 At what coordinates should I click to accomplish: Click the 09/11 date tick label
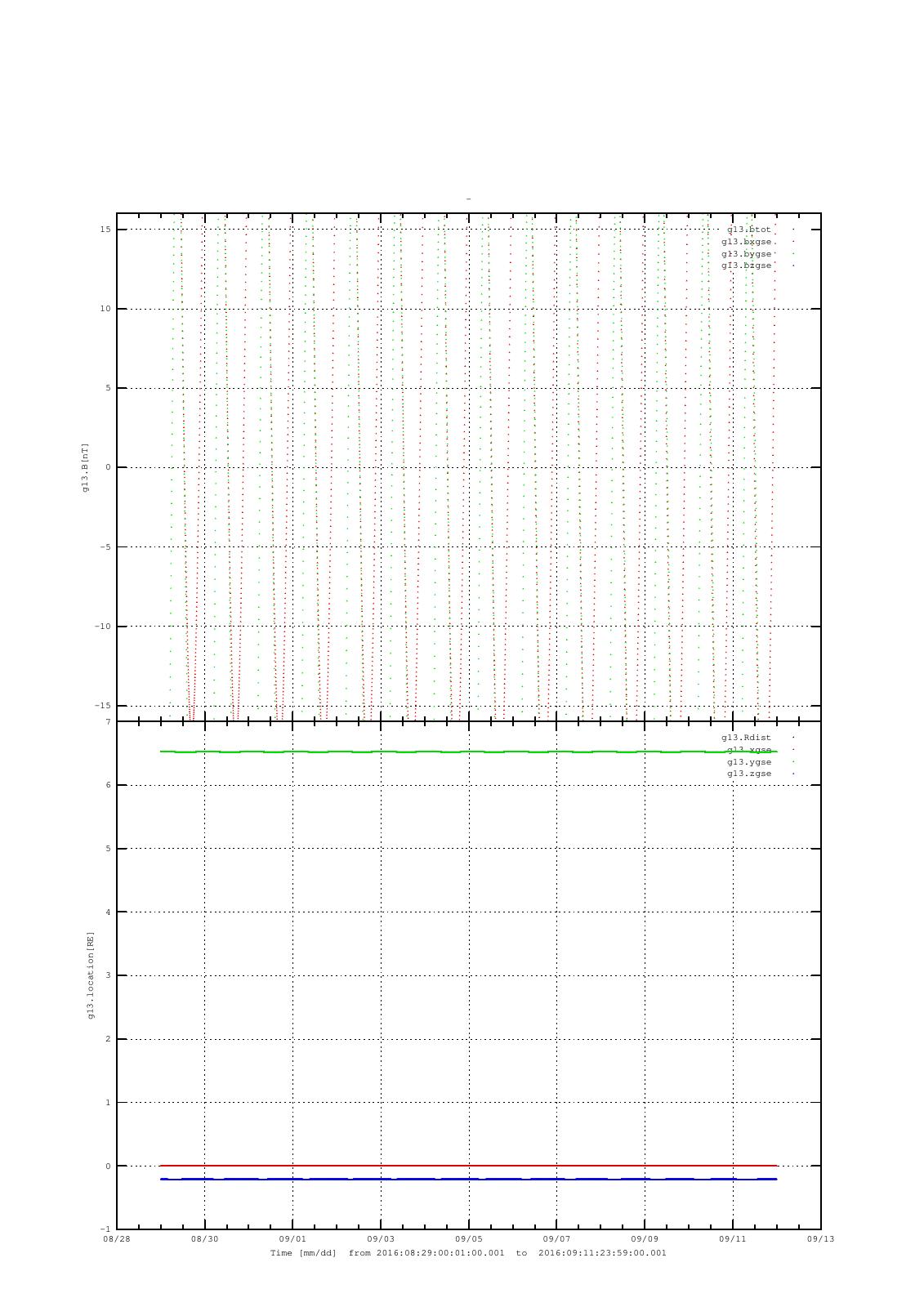733,1239
